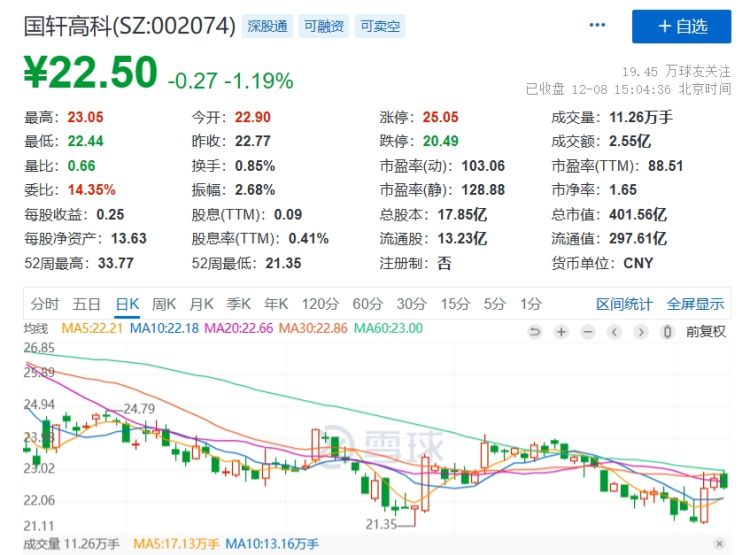Click volume MA5:17.13万手 label
The height and width of the screenshot is (555, 750).
coord(176,544)
